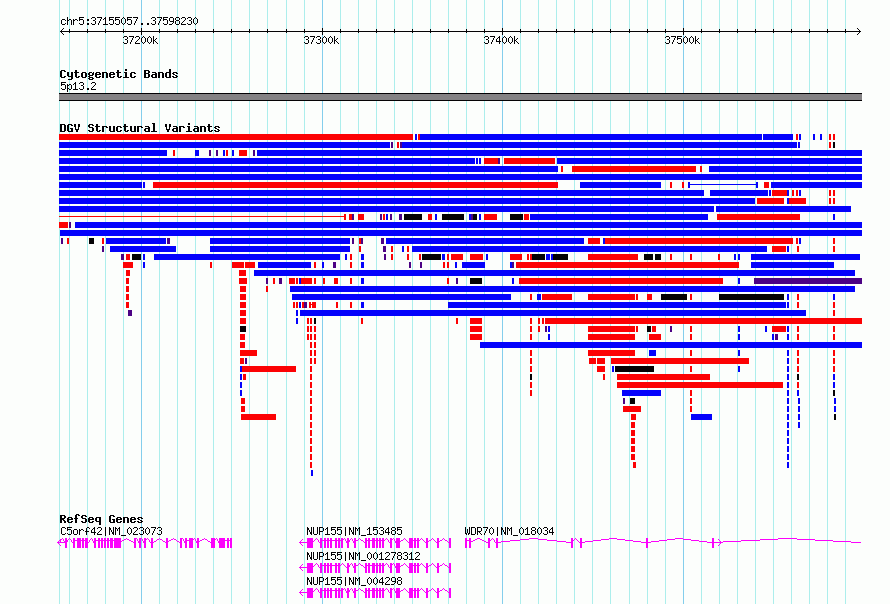Select the NUP155 NM_153485 gene model glyph
The image size is (890, 604).
375,543
